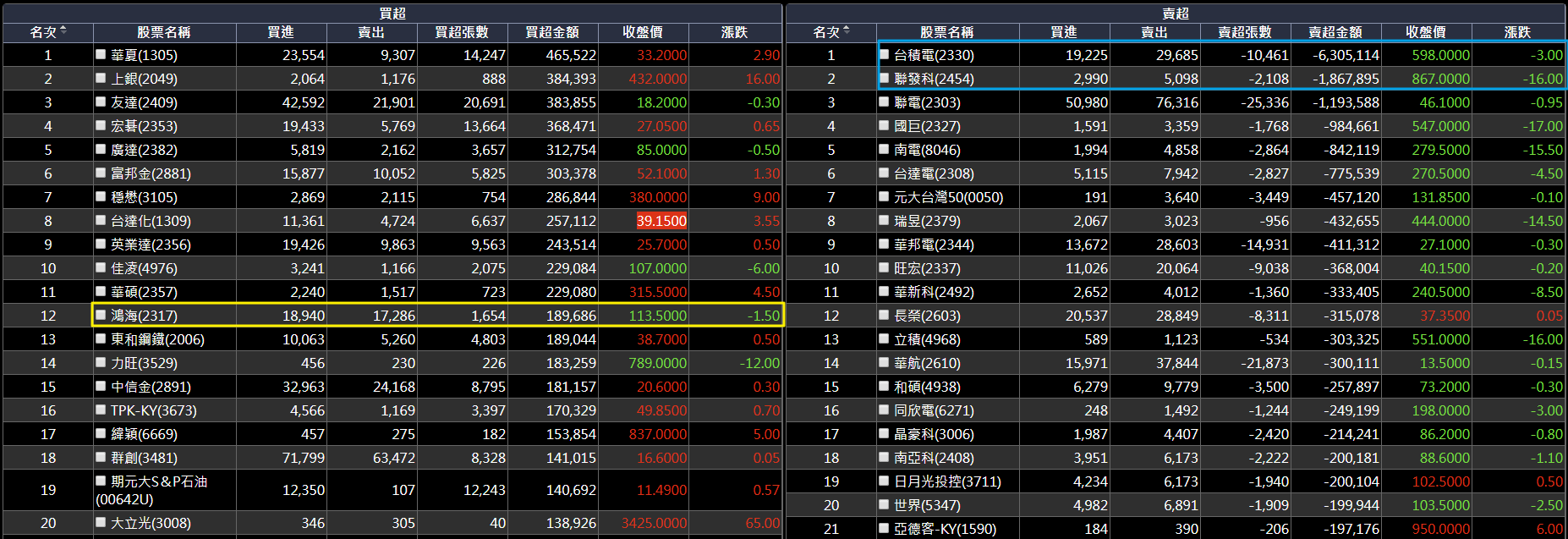Viewport: 1568px width, 539px height.
Task: Click 賣出 header in 賣超 table
Action: [x=1154, y=32]
